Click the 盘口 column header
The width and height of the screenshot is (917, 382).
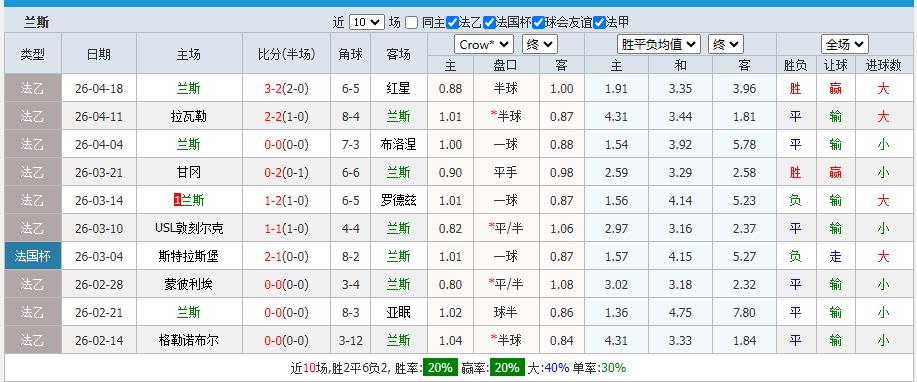[505, 65]
